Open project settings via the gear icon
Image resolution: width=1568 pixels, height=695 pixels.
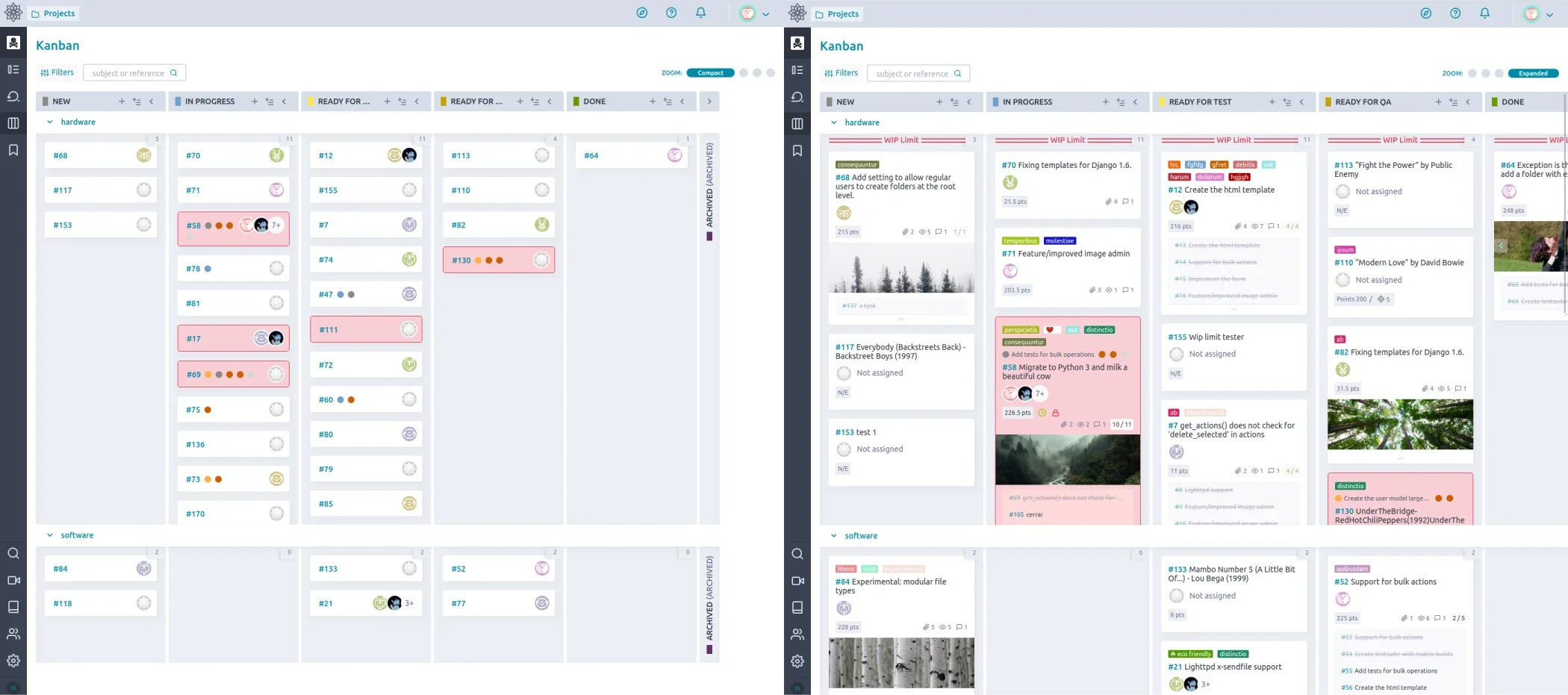coord(13,661)
